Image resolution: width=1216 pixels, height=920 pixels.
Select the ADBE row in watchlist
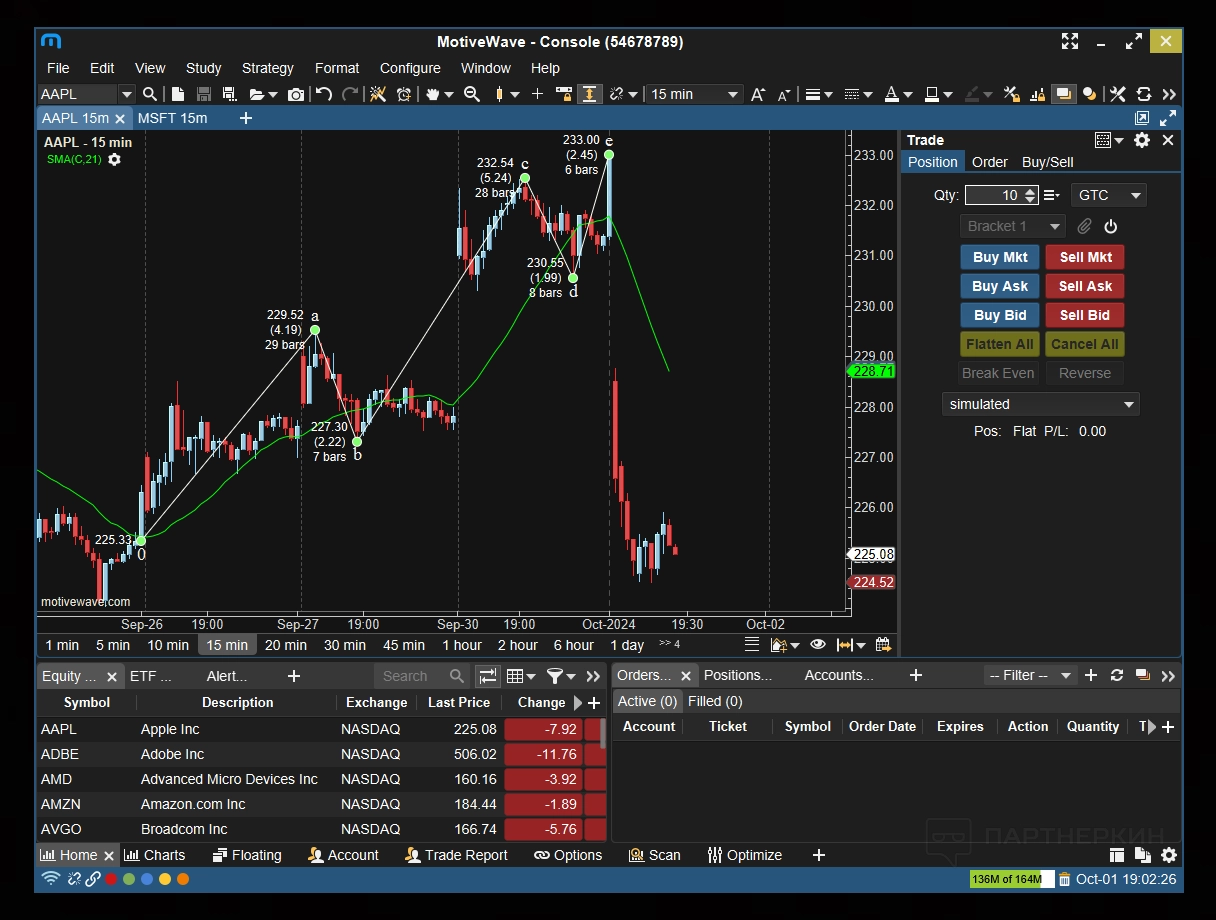322,754
